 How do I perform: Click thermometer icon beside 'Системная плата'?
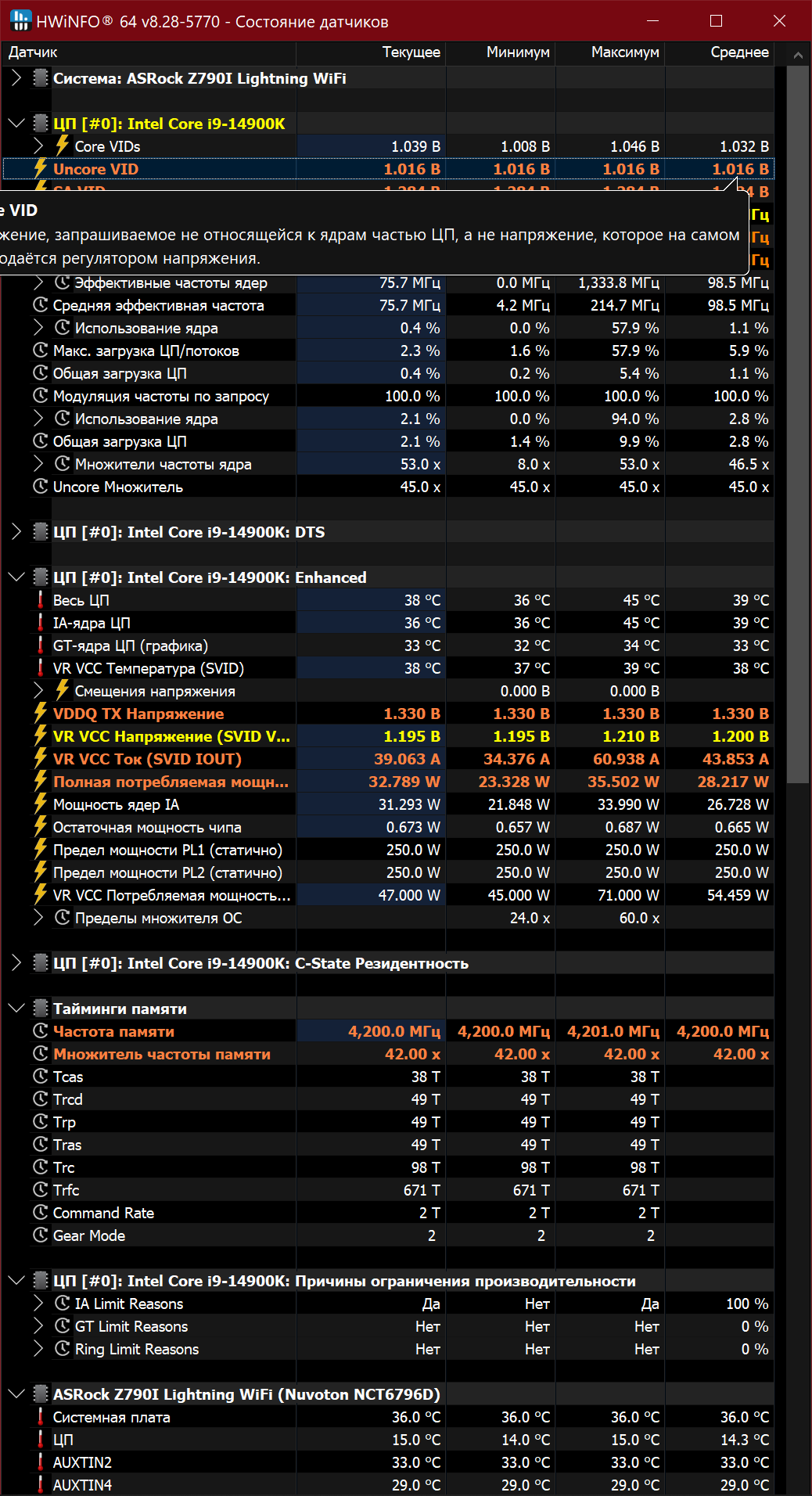41,1417
